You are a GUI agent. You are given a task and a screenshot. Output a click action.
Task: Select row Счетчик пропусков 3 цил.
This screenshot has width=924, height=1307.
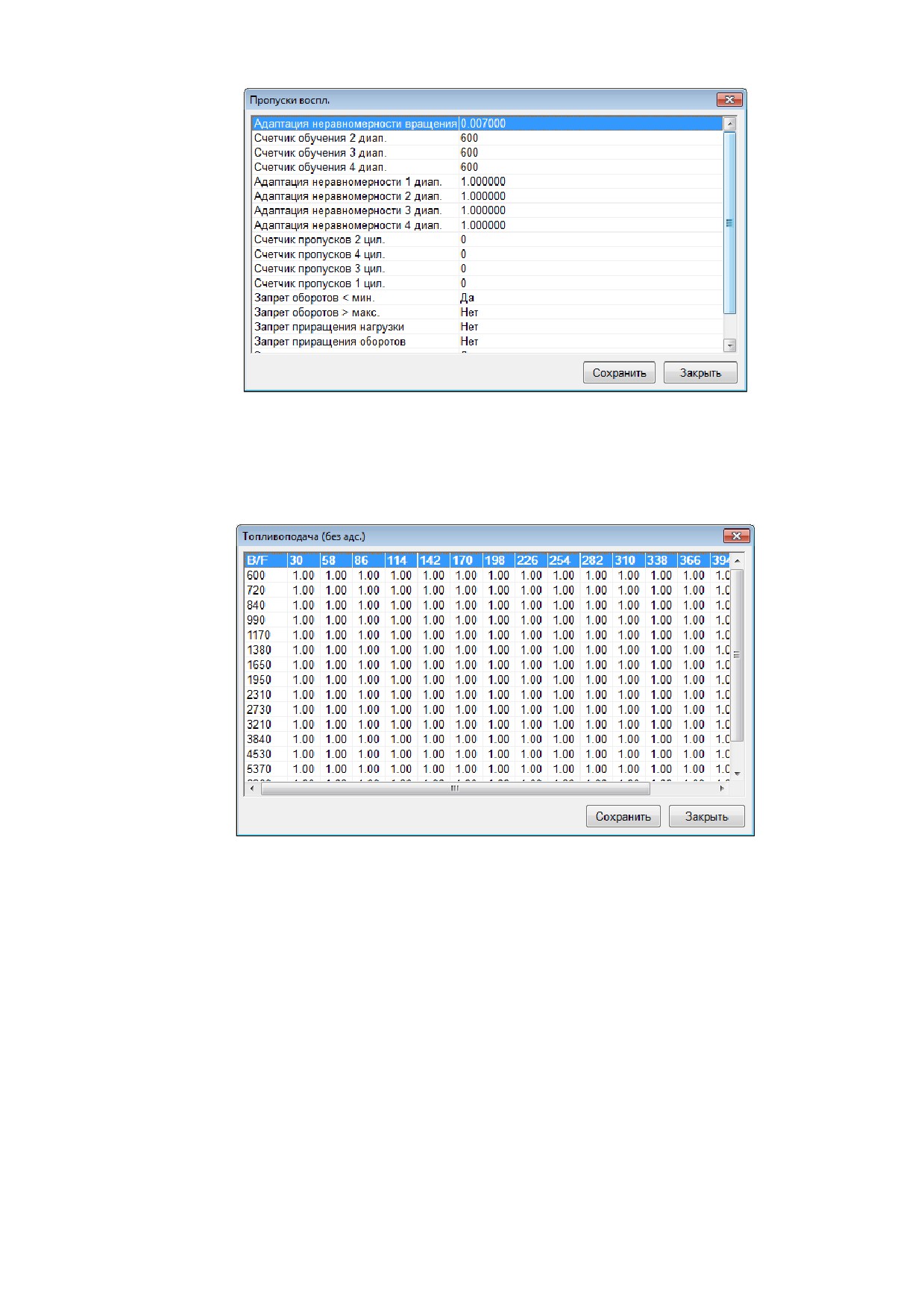pos(487,269)
